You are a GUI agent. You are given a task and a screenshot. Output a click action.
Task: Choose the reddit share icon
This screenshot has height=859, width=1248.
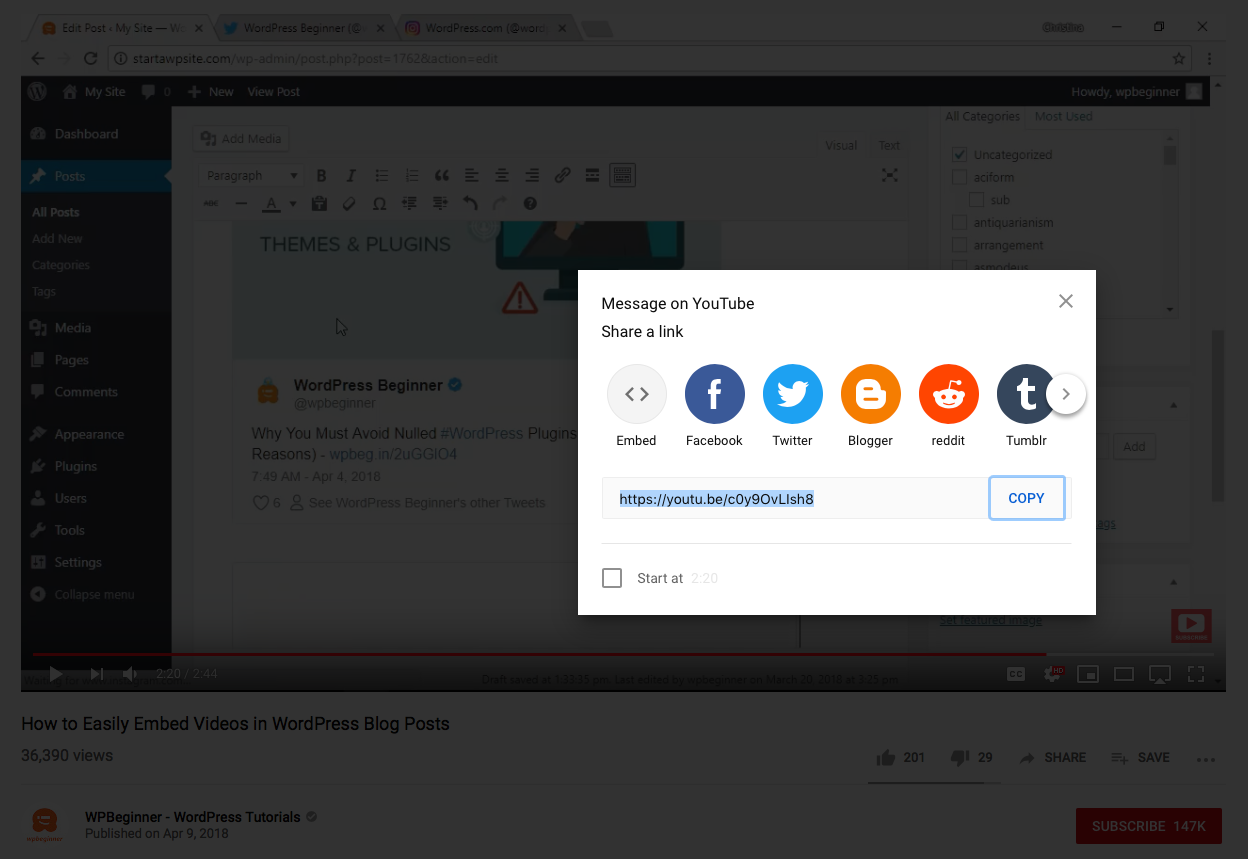(x=948, y=395)
